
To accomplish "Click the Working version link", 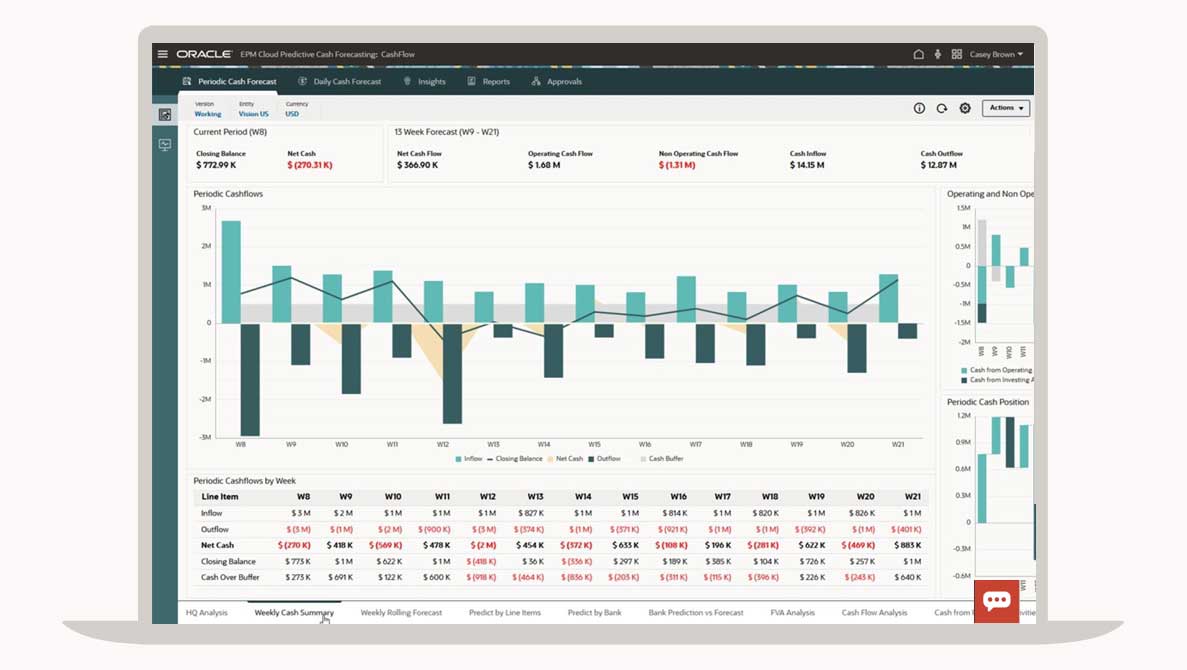I will [x=207, y=114].
